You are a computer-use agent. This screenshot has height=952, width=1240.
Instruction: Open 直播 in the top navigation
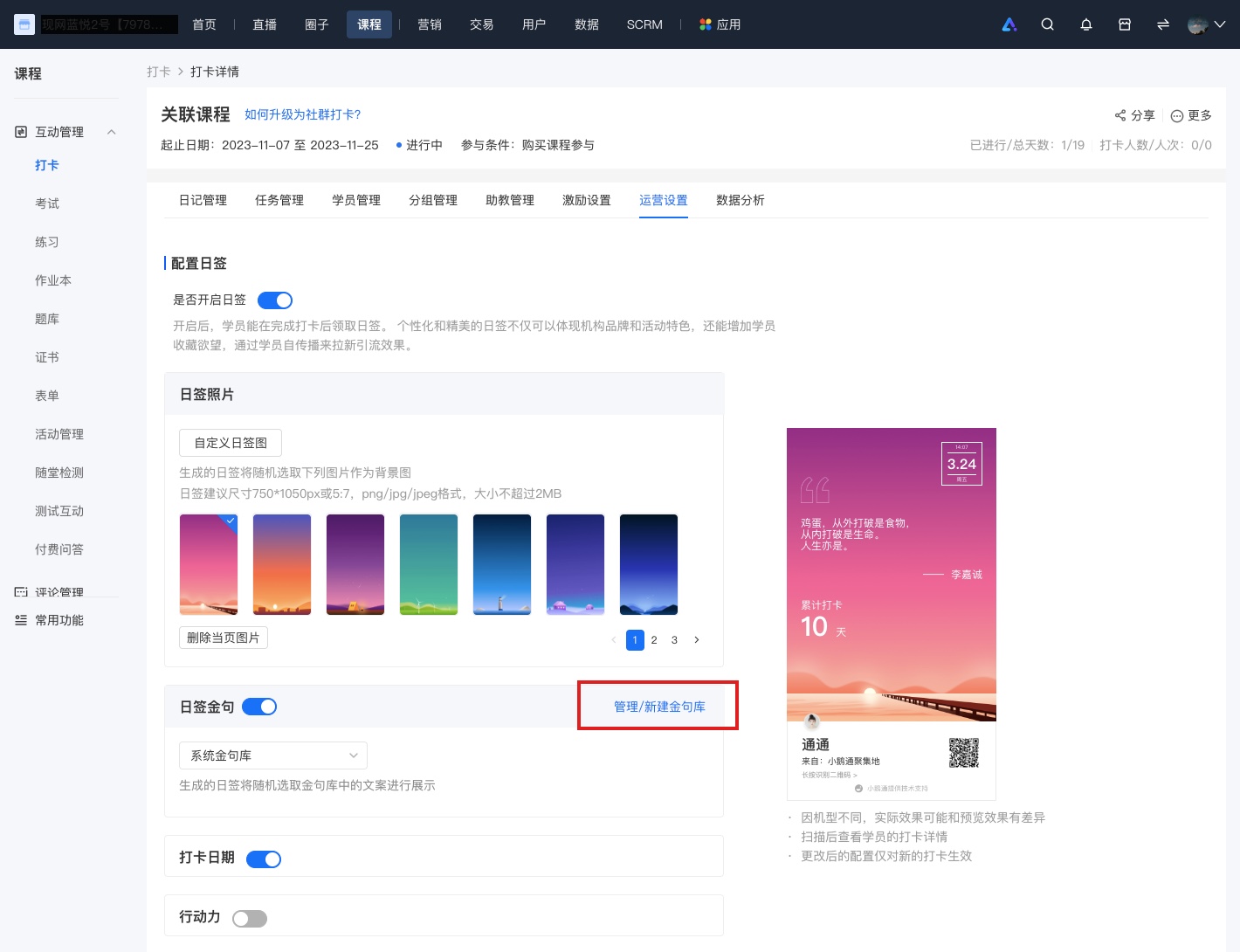[265, 24]
